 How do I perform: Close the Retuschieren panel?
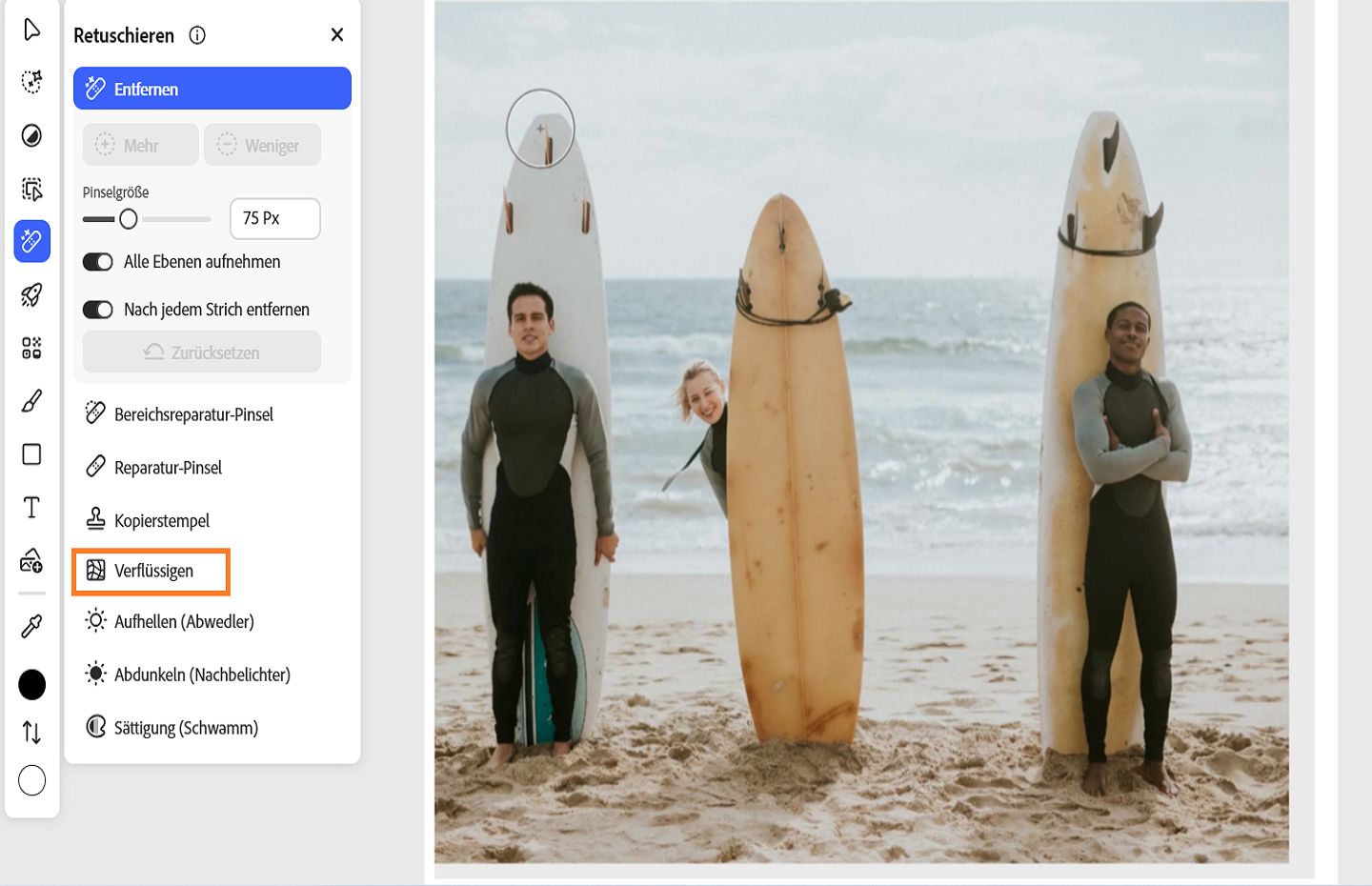[337, 35]
